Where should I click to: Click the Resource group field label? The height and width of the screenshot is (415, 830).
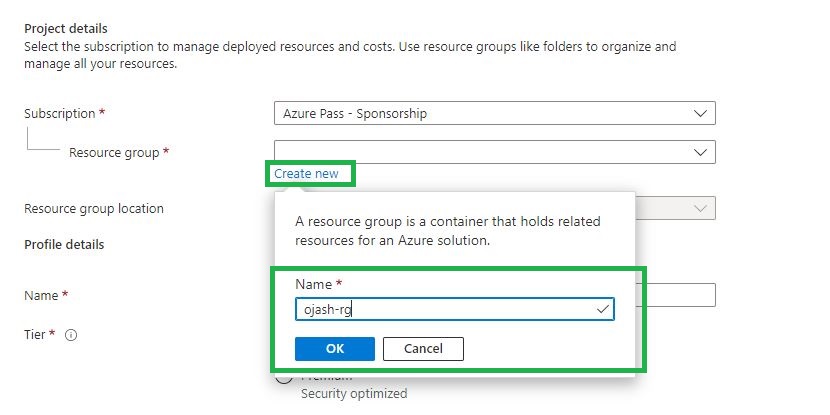pyautogui.click(x=114, y=153)
